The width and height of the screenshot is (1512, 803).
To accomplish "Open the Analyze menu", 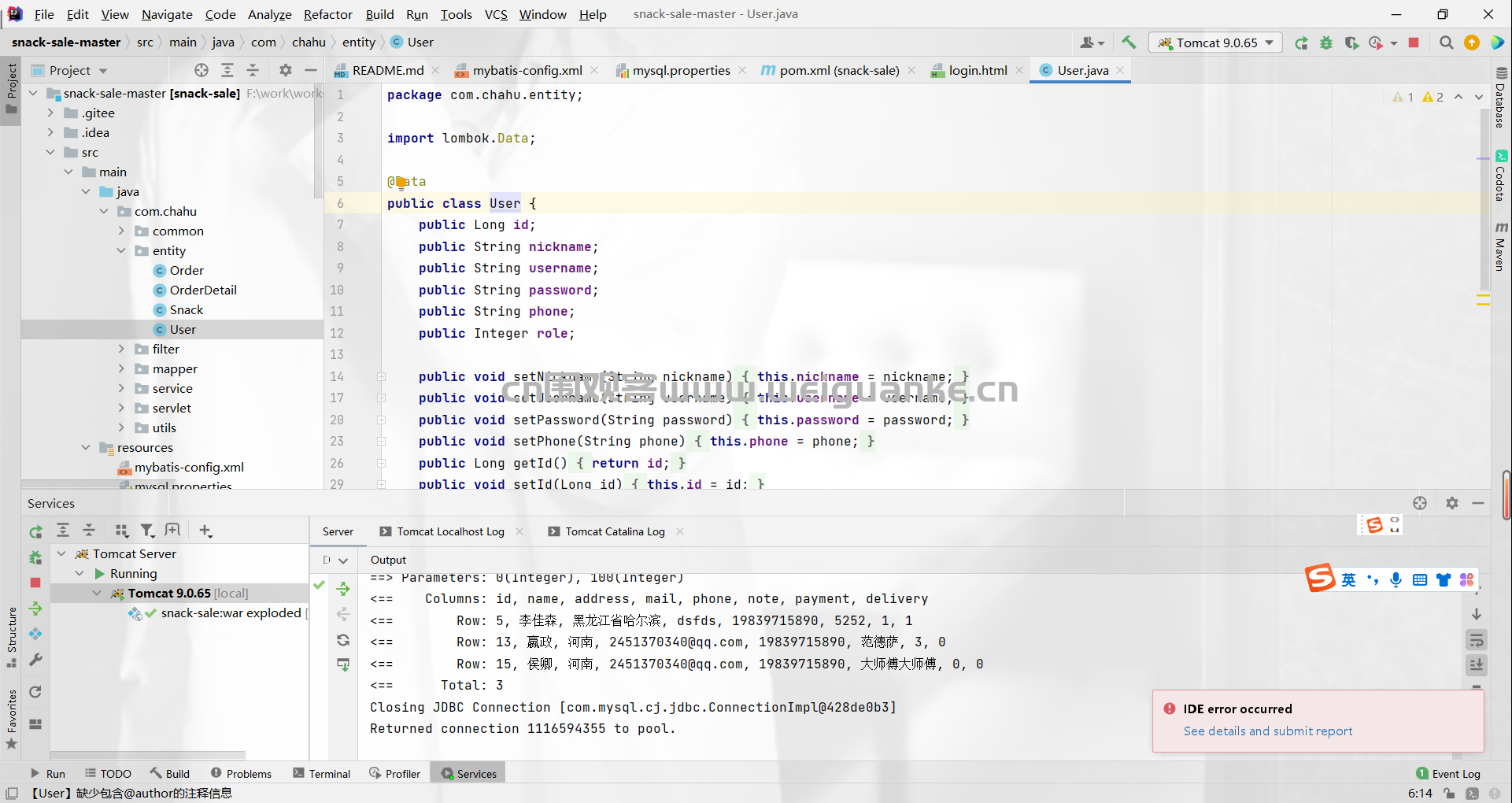I will [269, 14].
